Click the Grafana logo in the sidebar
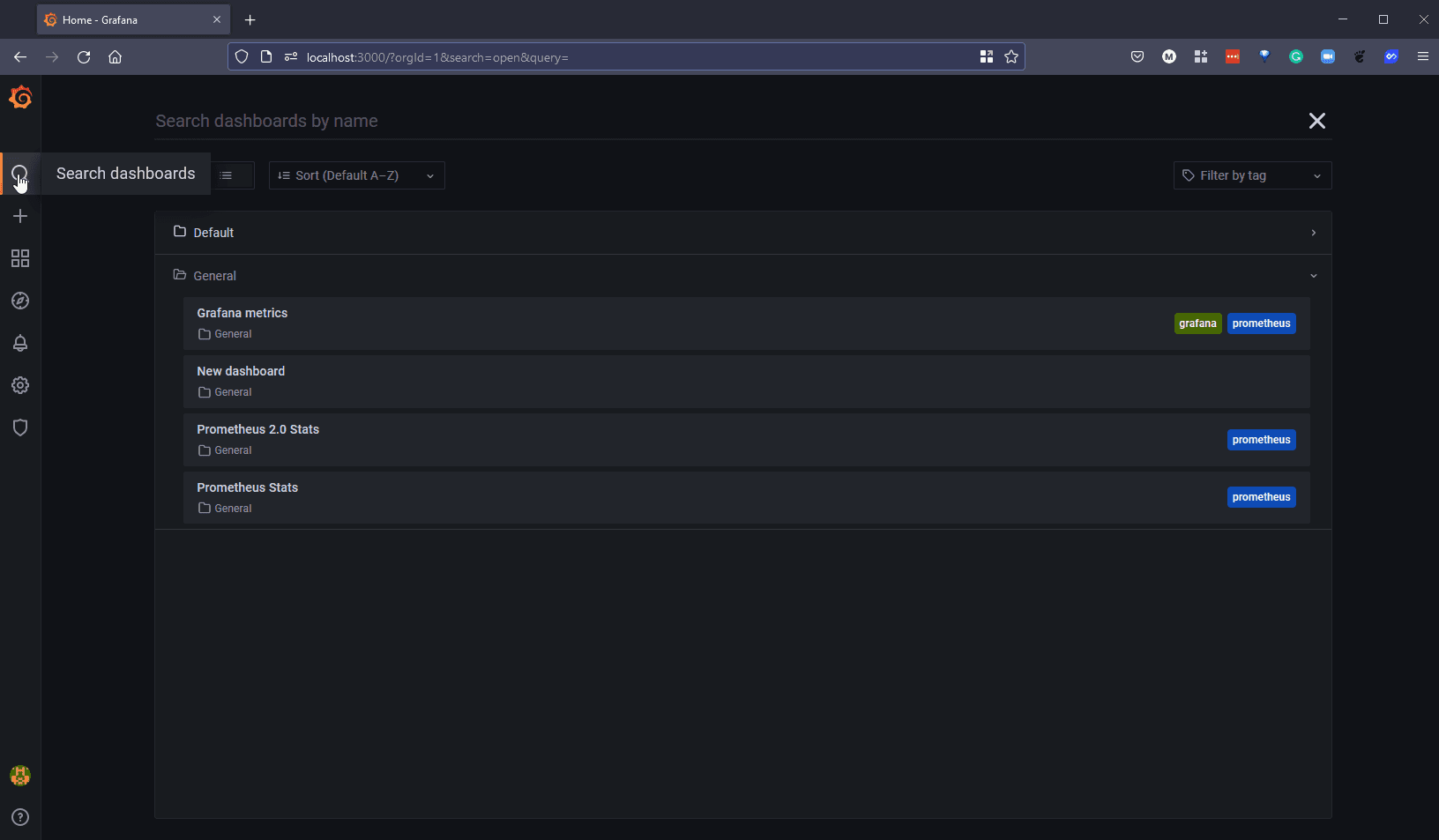Screen dimensions: 1439x840 [x=20, y=98]
